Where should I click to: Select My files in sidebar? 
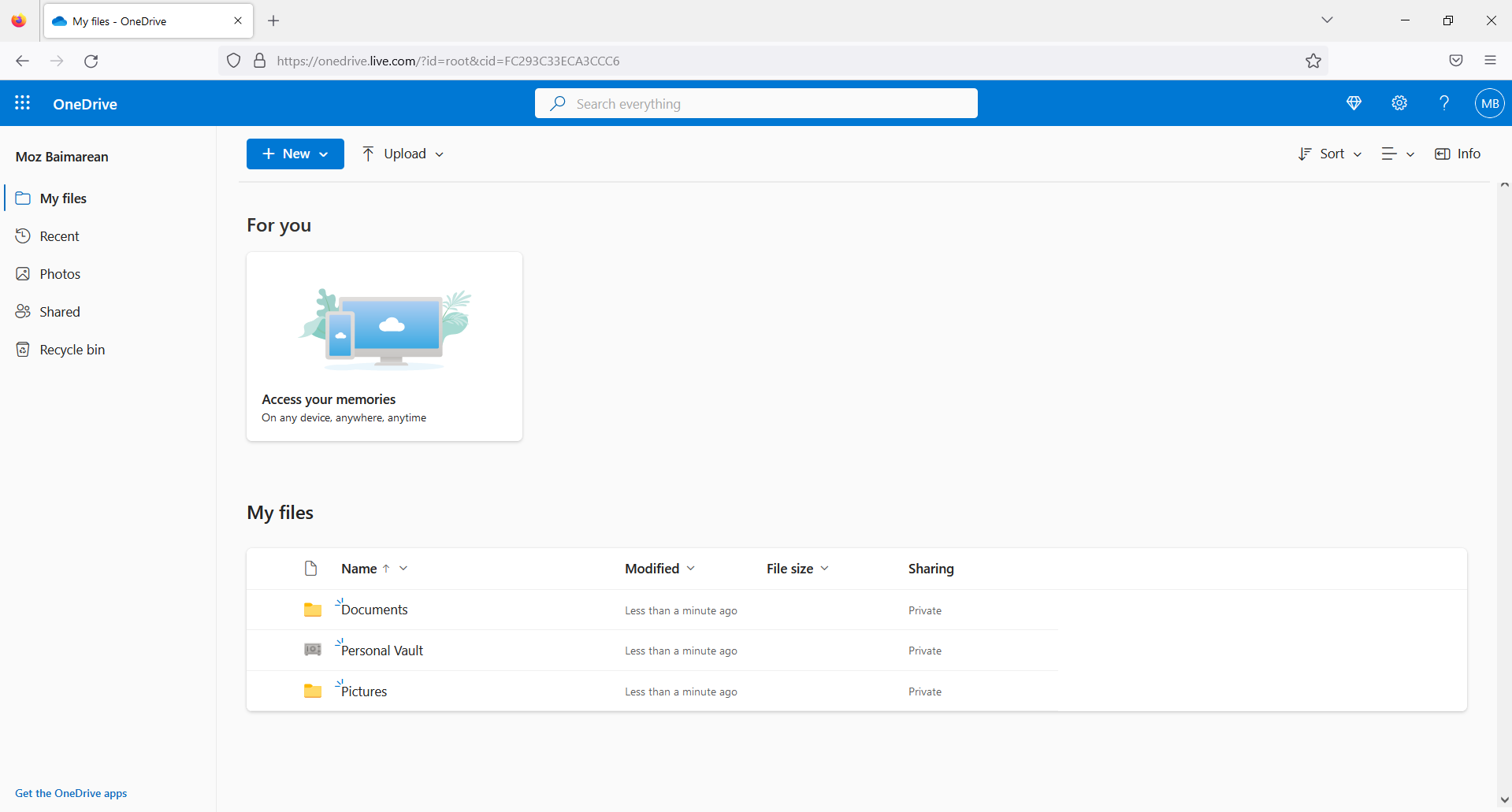109,198
